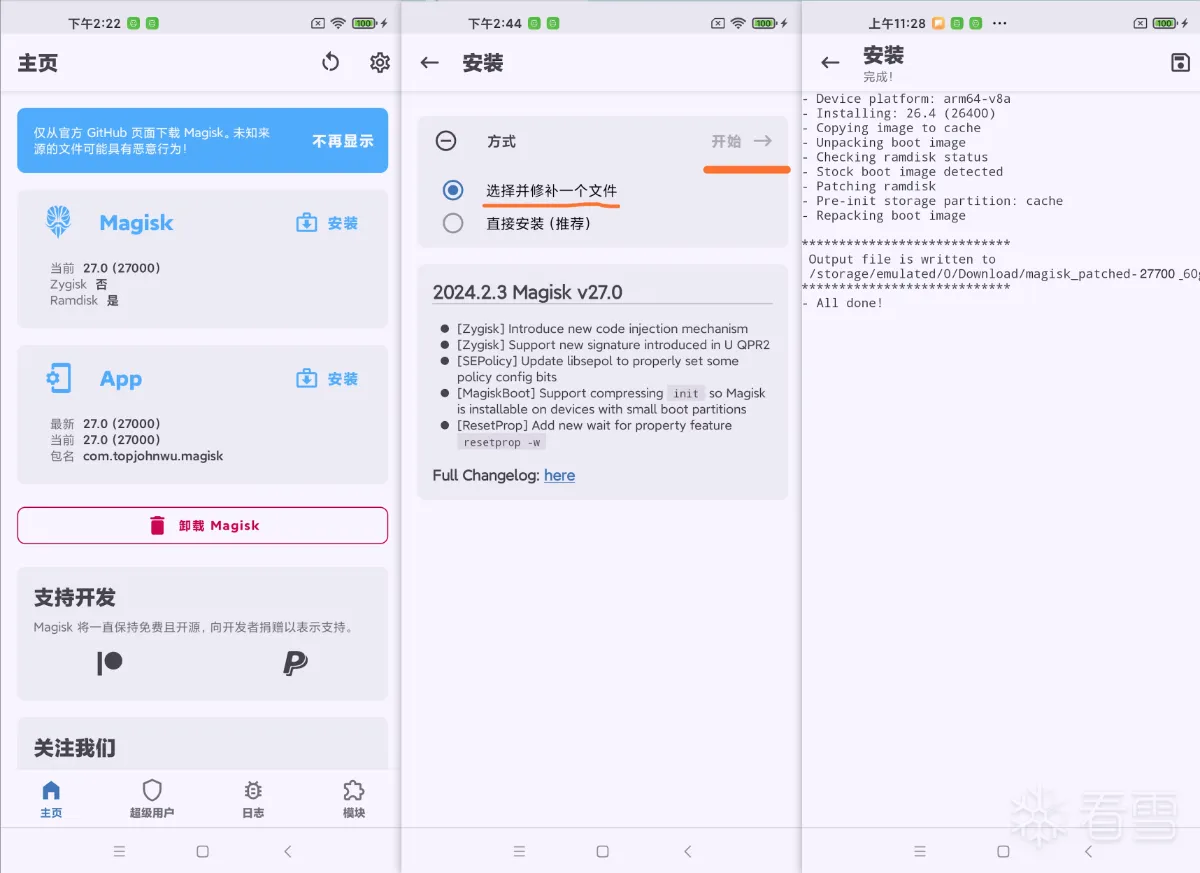Install Magisk via the Magisk card button
Viewport: 1200px width, 873px height.
[327, 223]
